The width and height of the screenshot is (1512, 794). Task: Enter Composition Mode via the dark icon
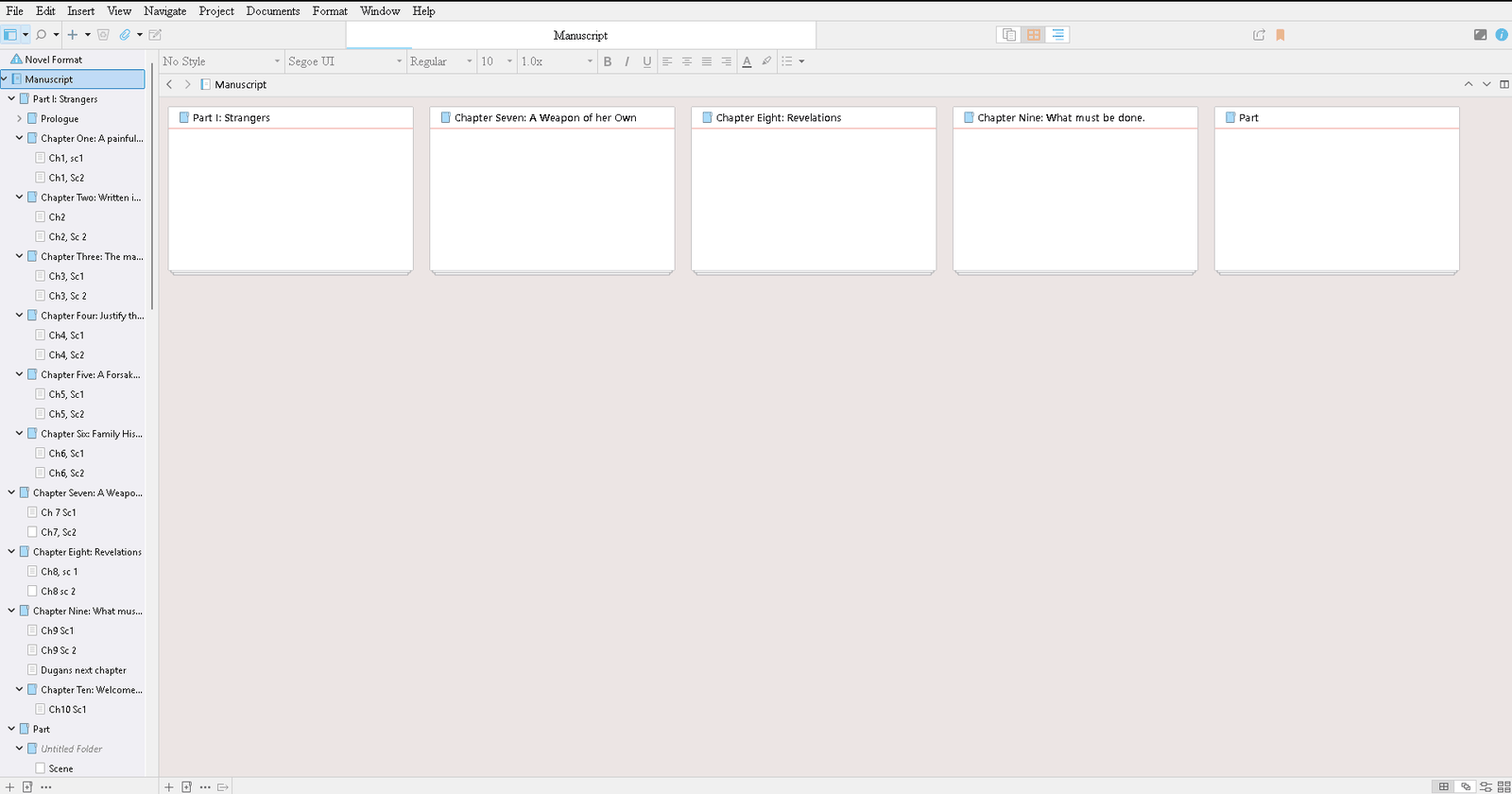coord(1480,35)
